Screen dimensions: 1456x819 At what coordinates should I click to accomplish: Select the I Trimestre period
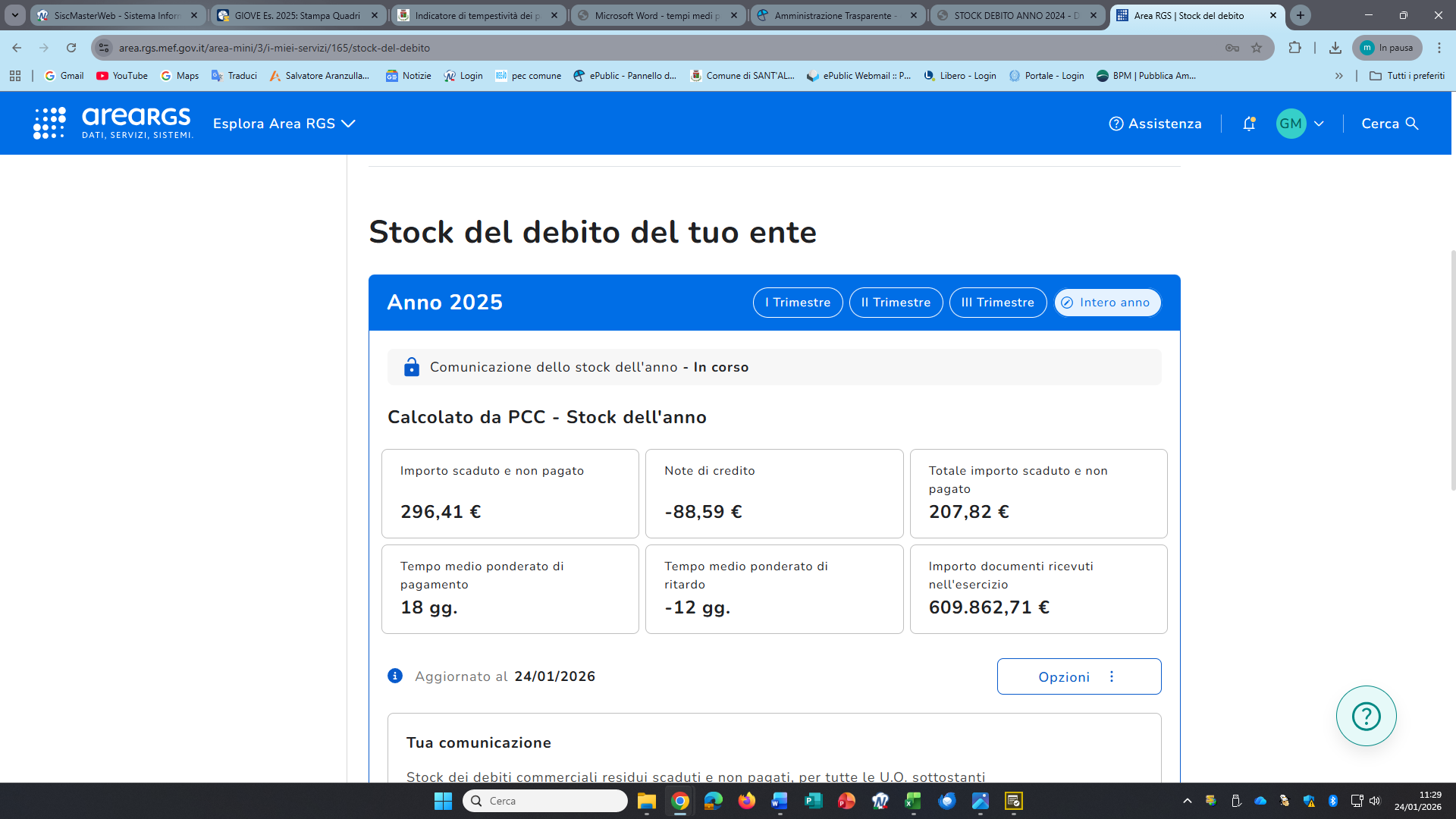tap(798, 303)
